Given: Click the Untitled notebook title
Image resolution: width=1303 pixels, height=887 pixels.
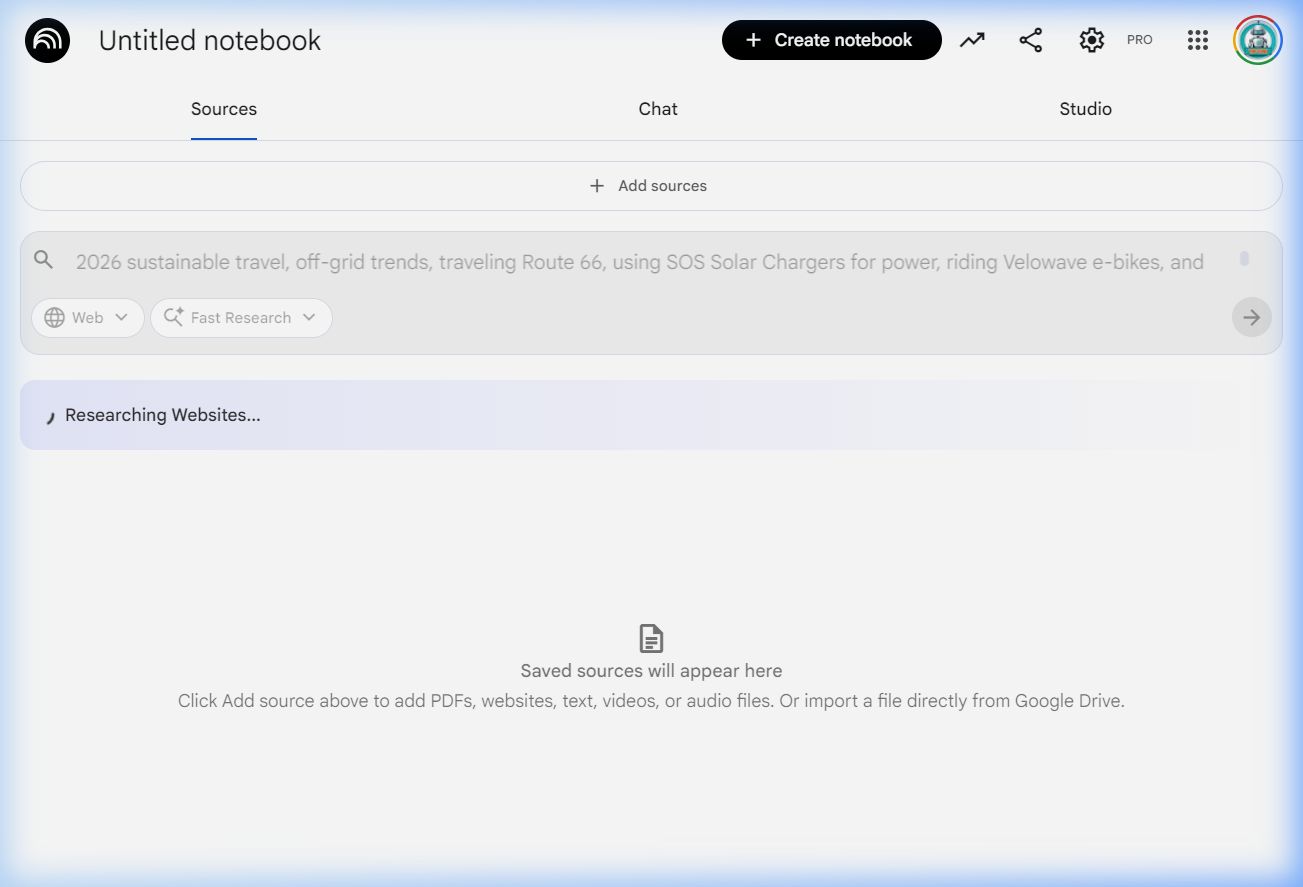Looking at the screenshot, I should 210,41.
